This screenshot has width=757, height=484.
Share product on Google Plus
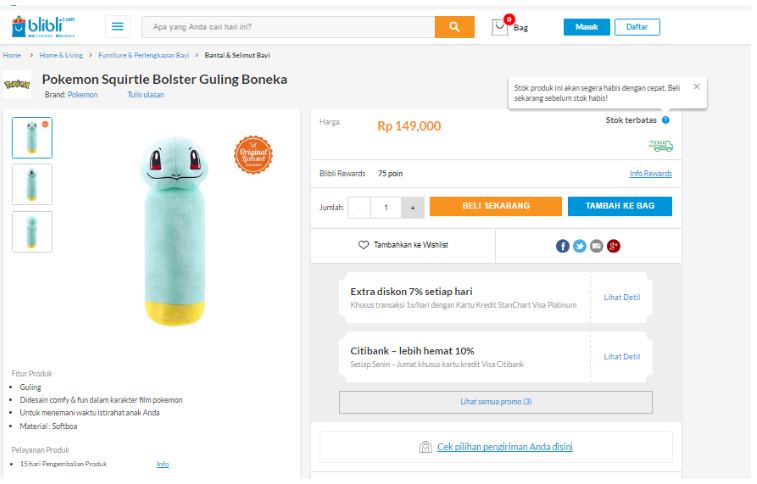(613, 245)
